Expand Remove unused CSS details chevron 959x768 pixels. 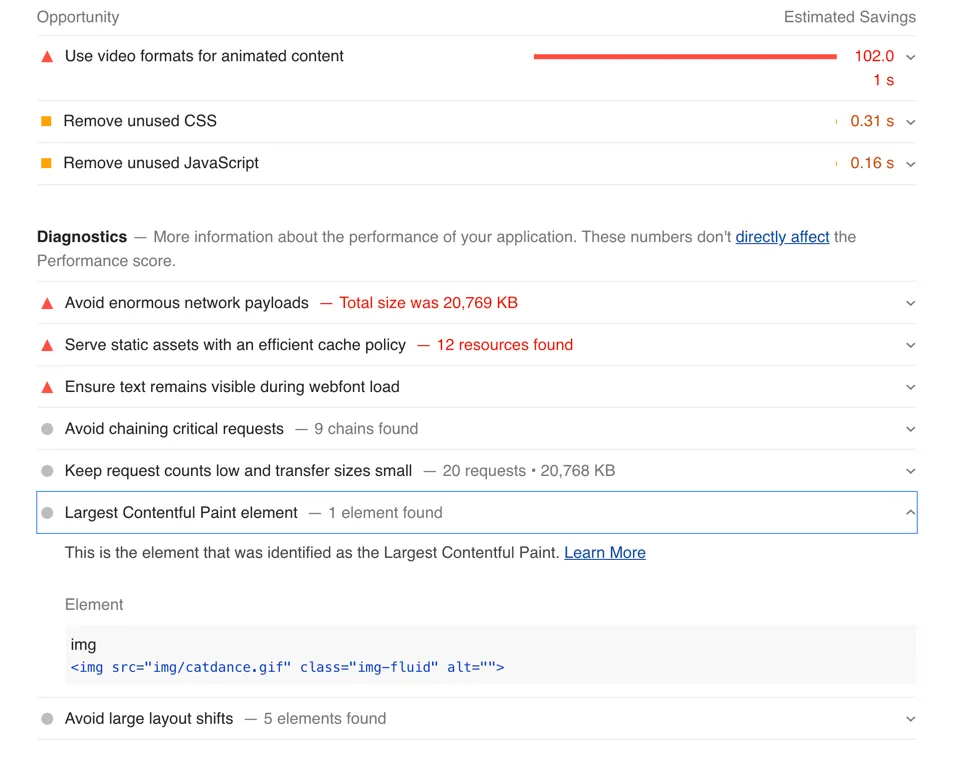click(910, 122)
